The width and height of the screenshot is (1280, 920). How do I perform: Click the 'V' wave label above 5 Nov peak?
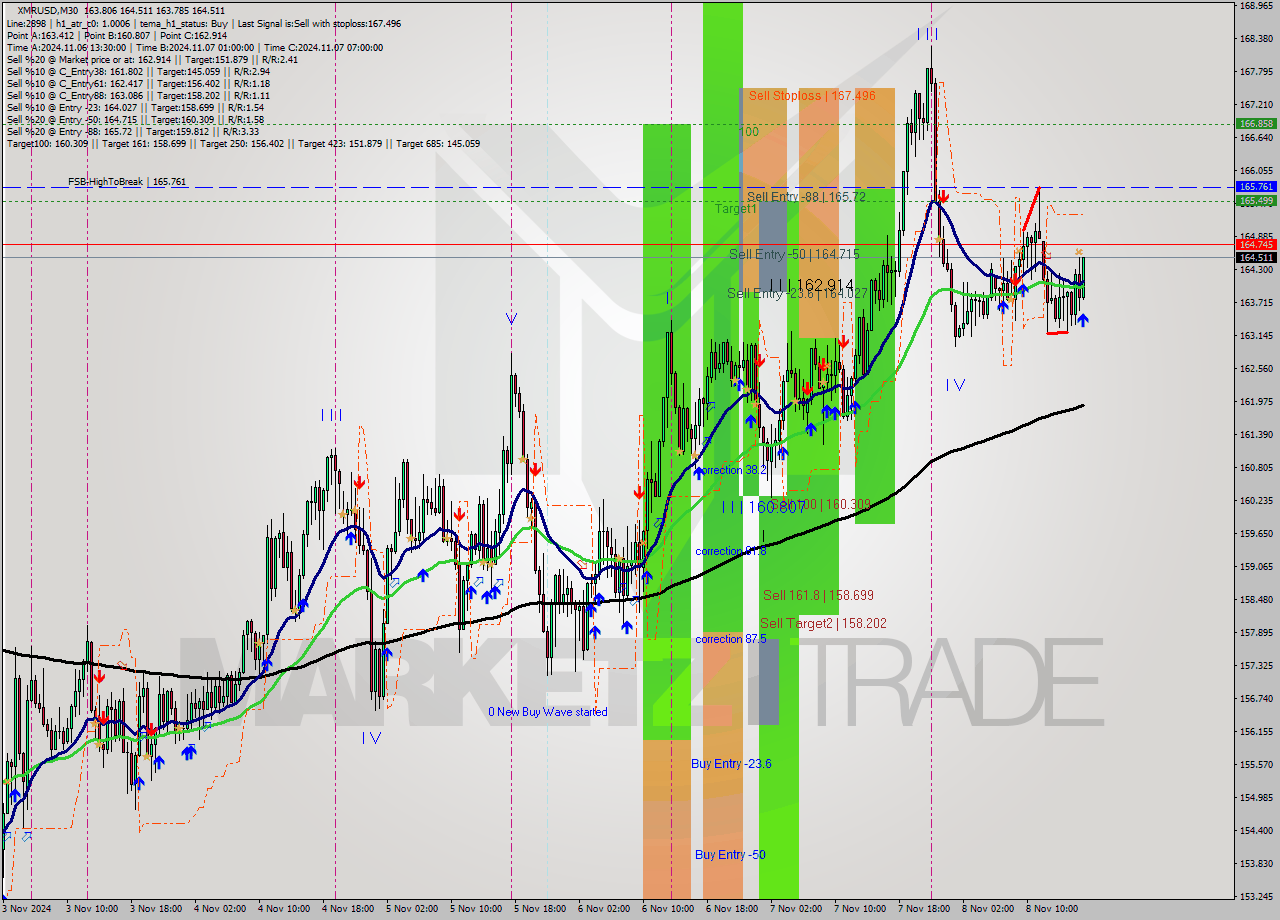(511, 319)
